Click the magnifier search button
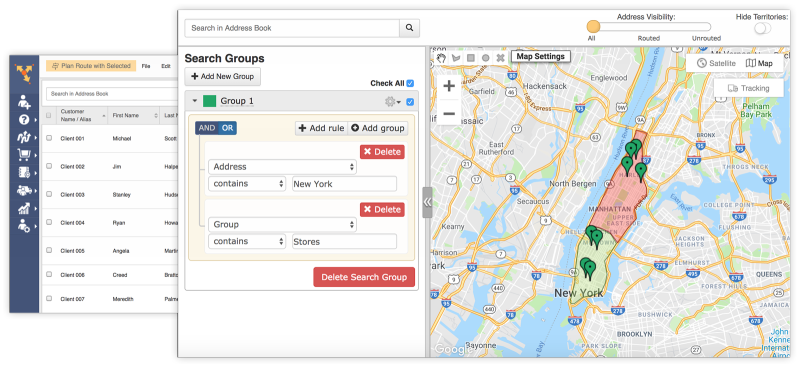800x370 pixels. pos(409,28)
